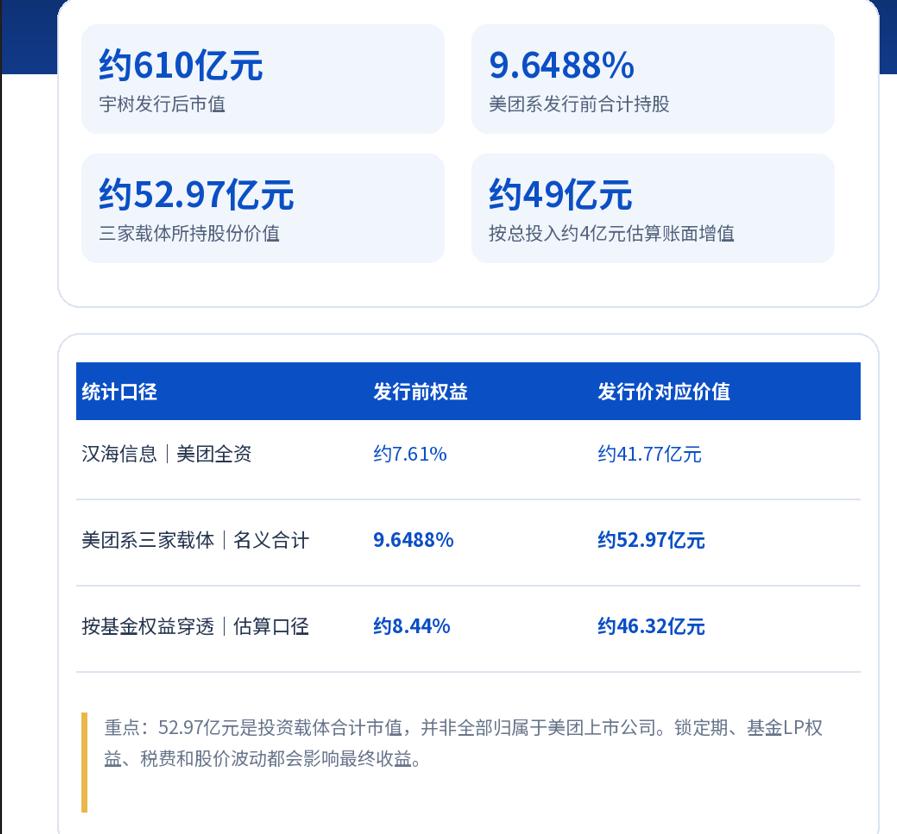
Task: Select the 宇树发行后市值 caption
Action: click(x=162, y=104)
